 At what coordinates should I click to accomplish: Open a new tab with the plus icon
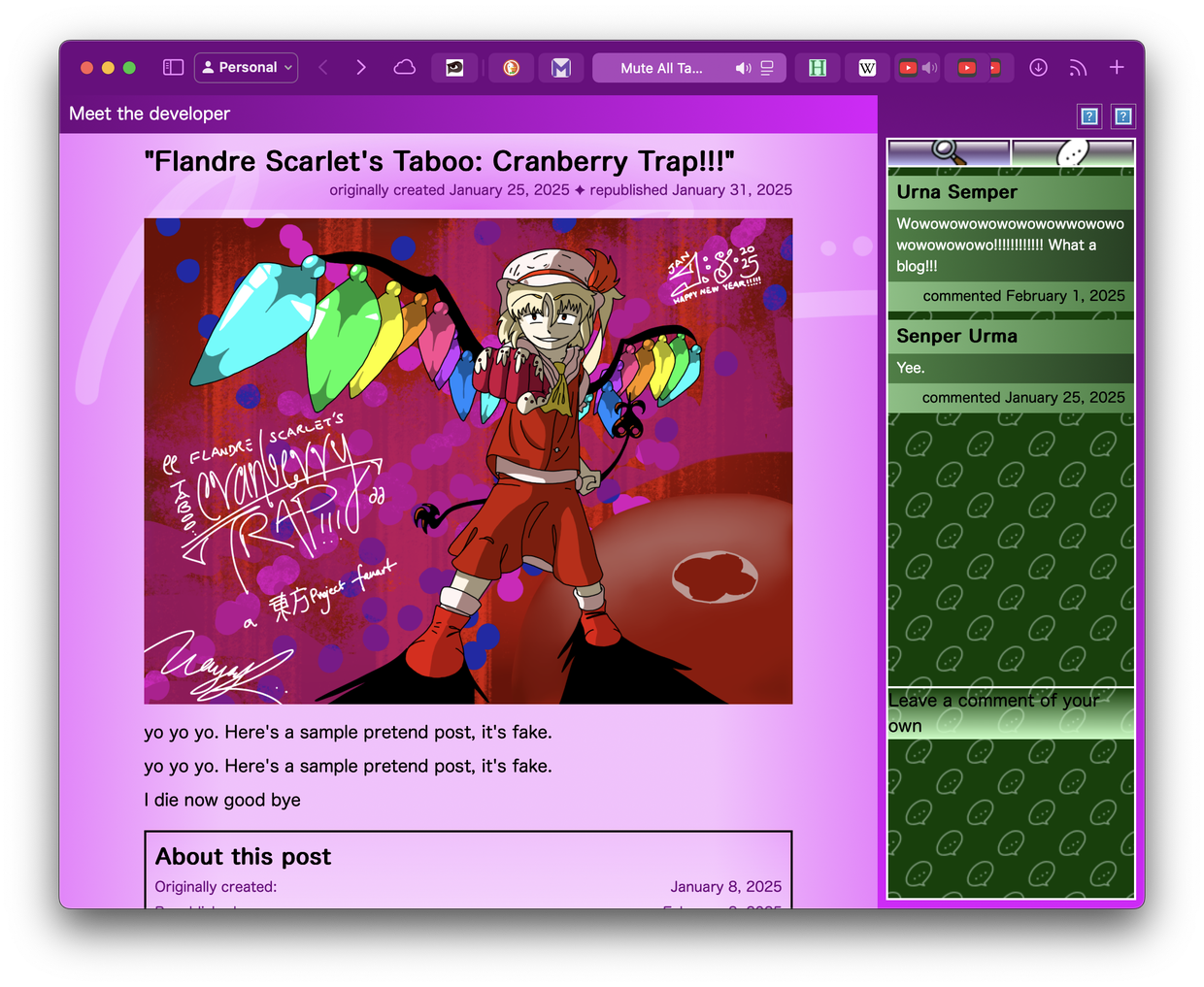1117,67
